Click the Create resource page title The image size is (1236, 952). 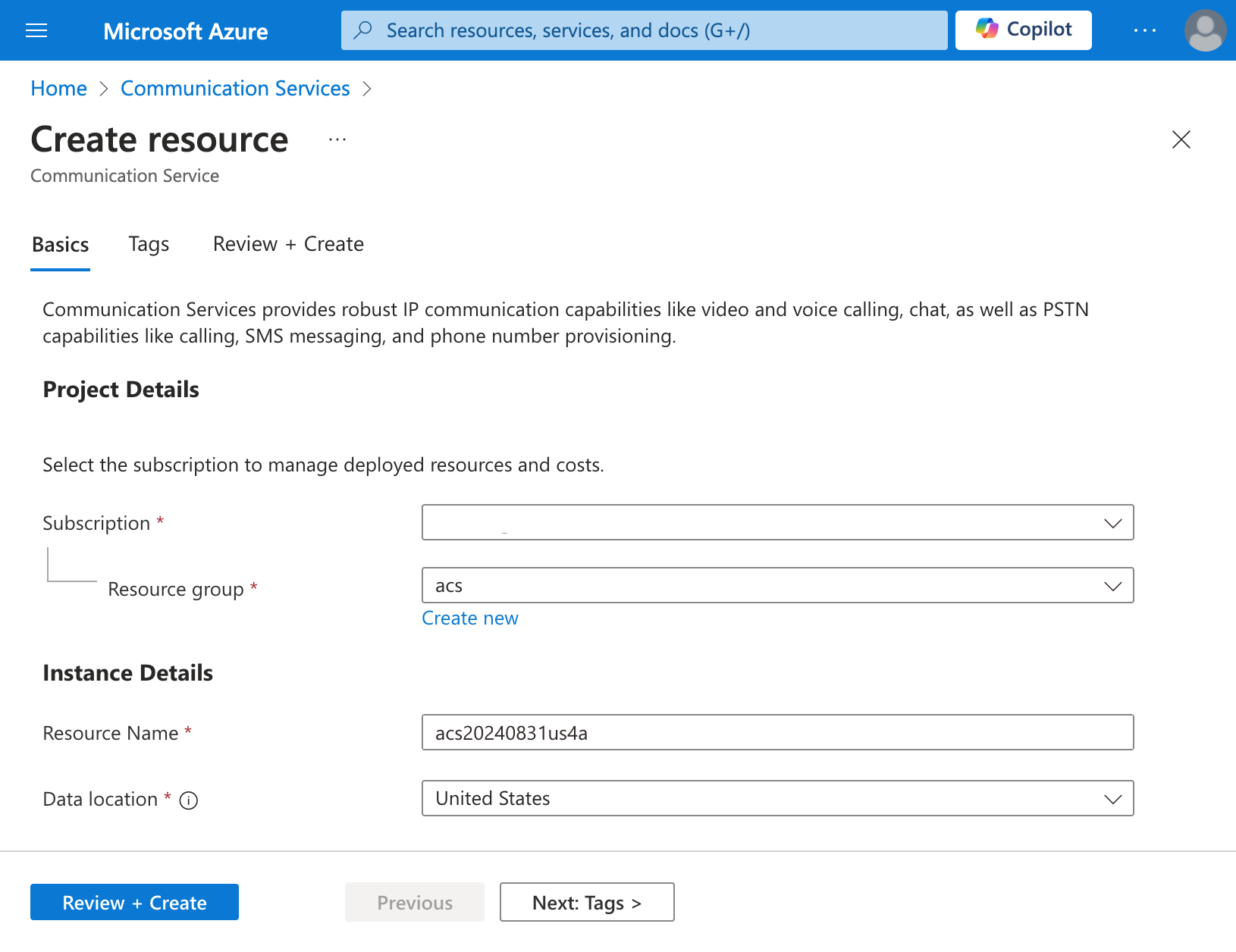(x=159, y=139)
